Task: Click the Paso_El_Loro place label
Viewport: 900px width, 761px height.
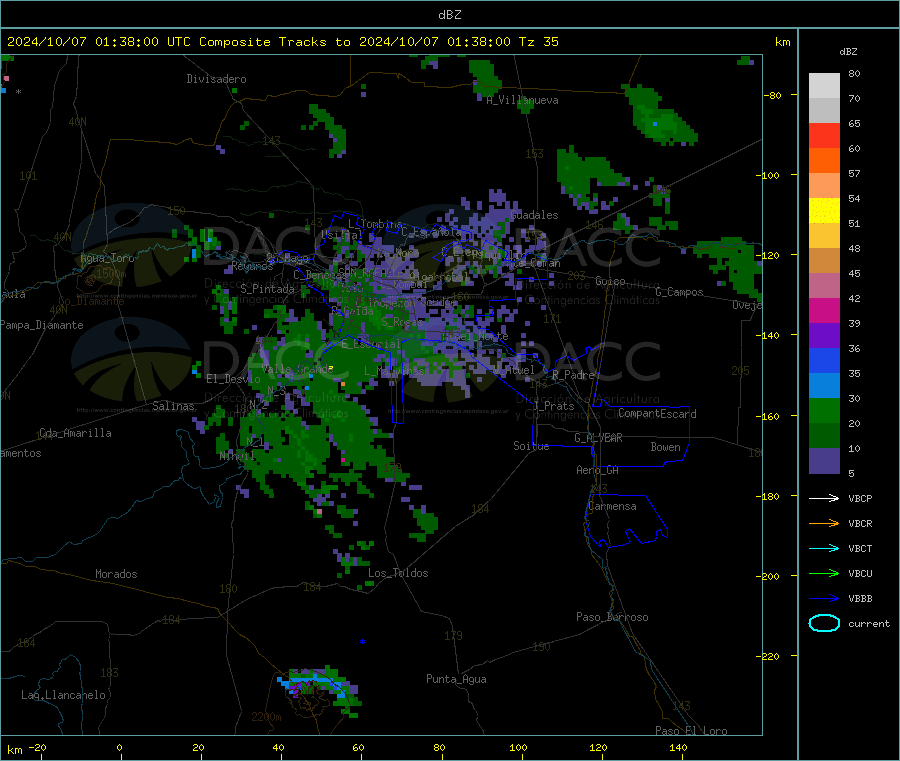Action: pos(691,731)
